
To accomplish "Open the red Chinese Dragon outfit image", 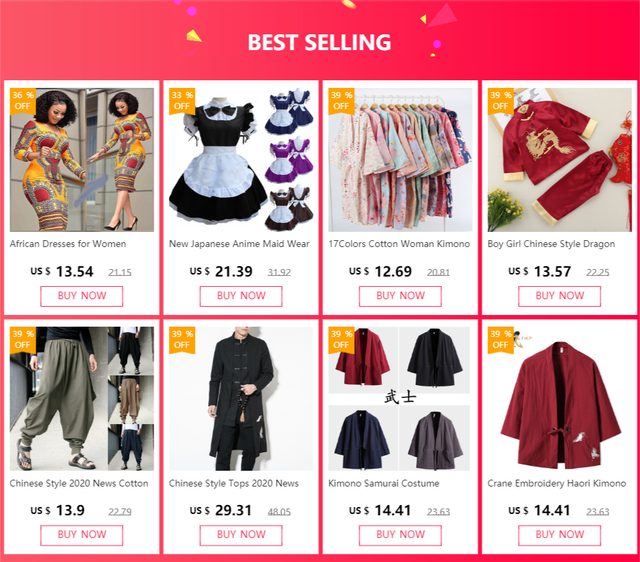I will coord(559,160).
